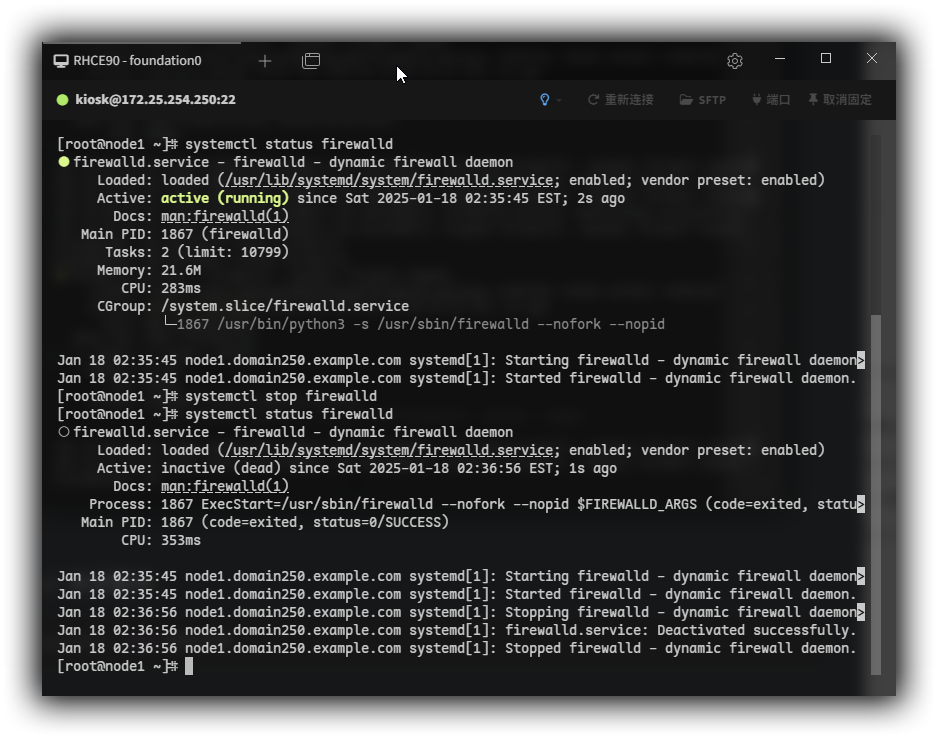Click the 重新连接 reconnect button

620,100
